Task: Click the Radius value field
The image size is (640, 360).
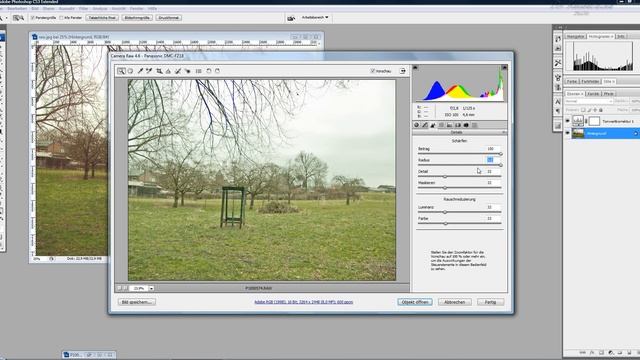Action: pos(492,160)
